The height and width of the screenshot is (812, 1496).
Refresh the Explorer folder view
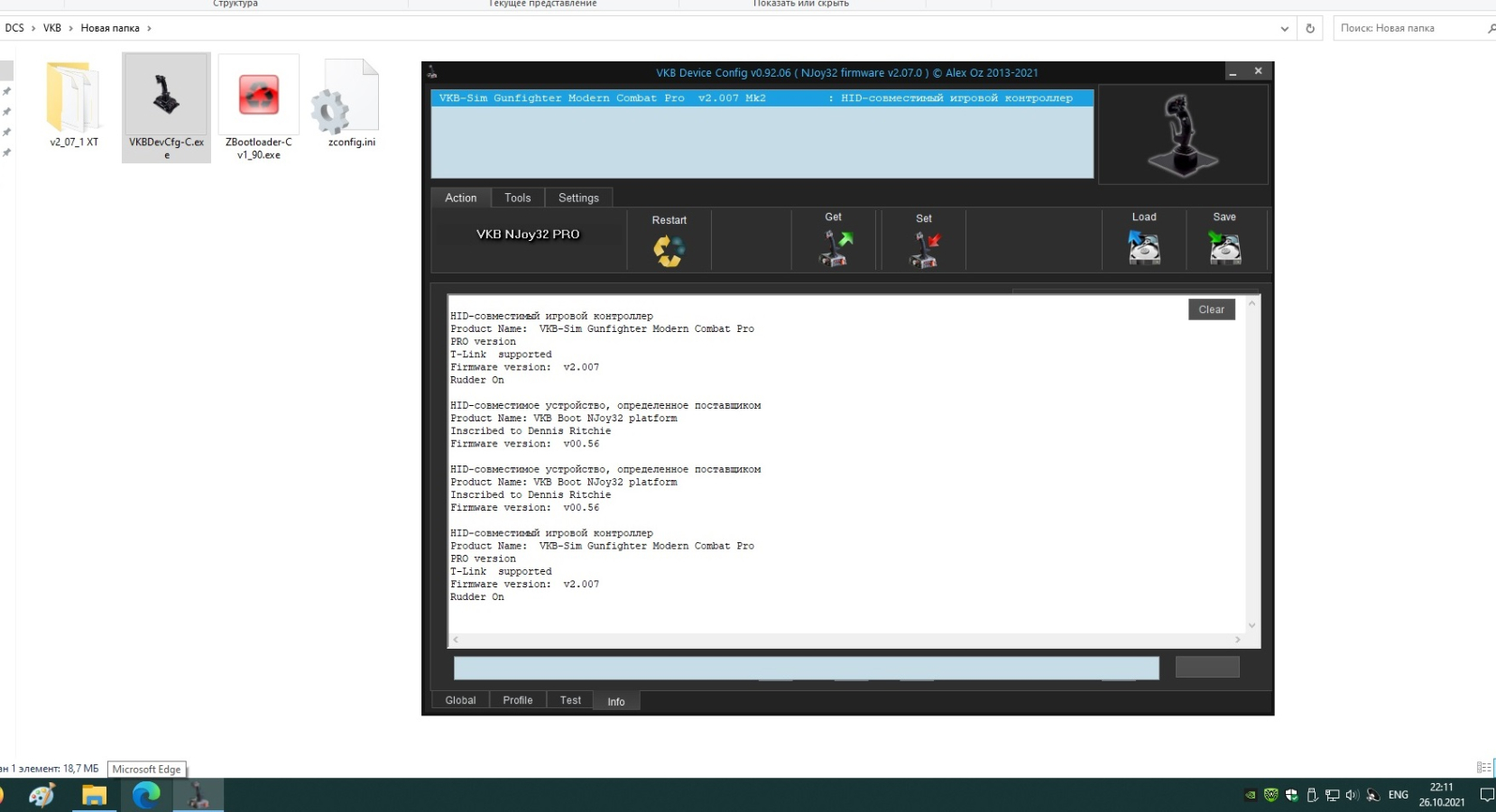(x=1310, y=29)
